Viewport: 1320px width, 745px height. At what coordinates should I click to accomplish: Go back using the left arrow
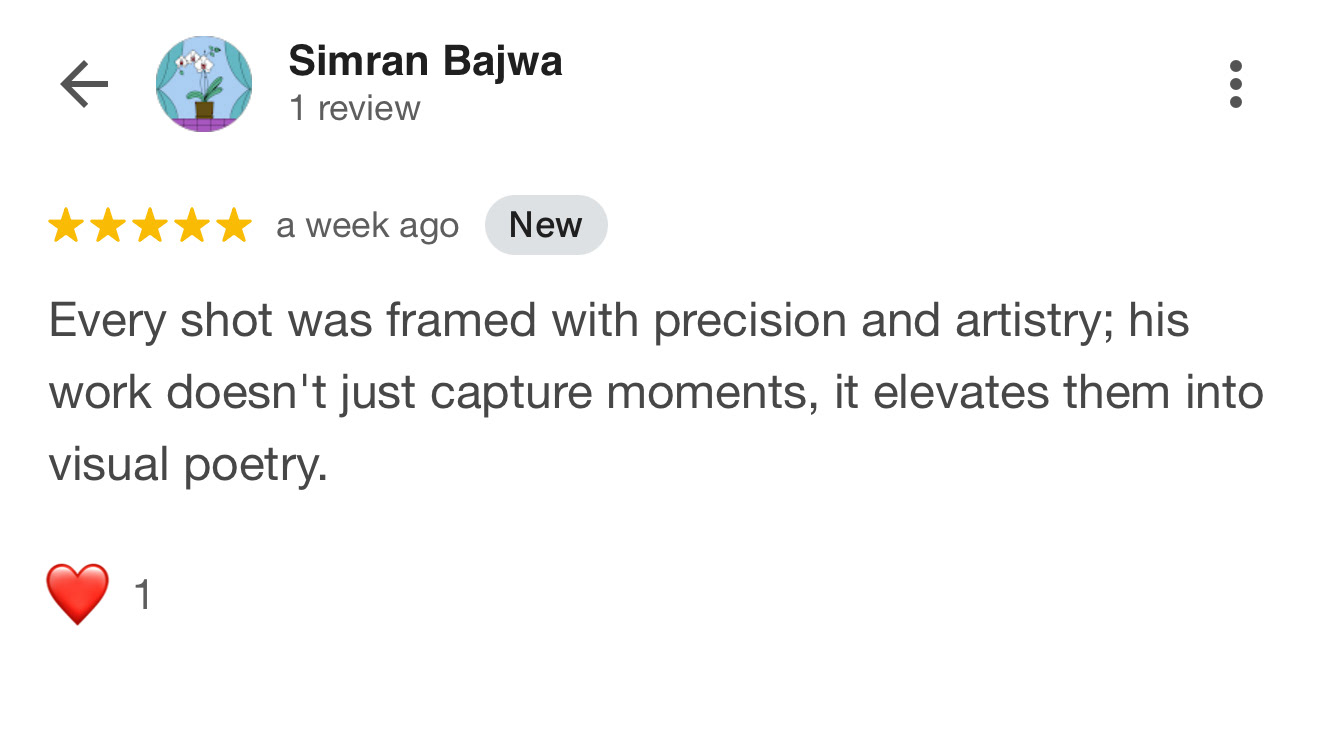[84, 85]
